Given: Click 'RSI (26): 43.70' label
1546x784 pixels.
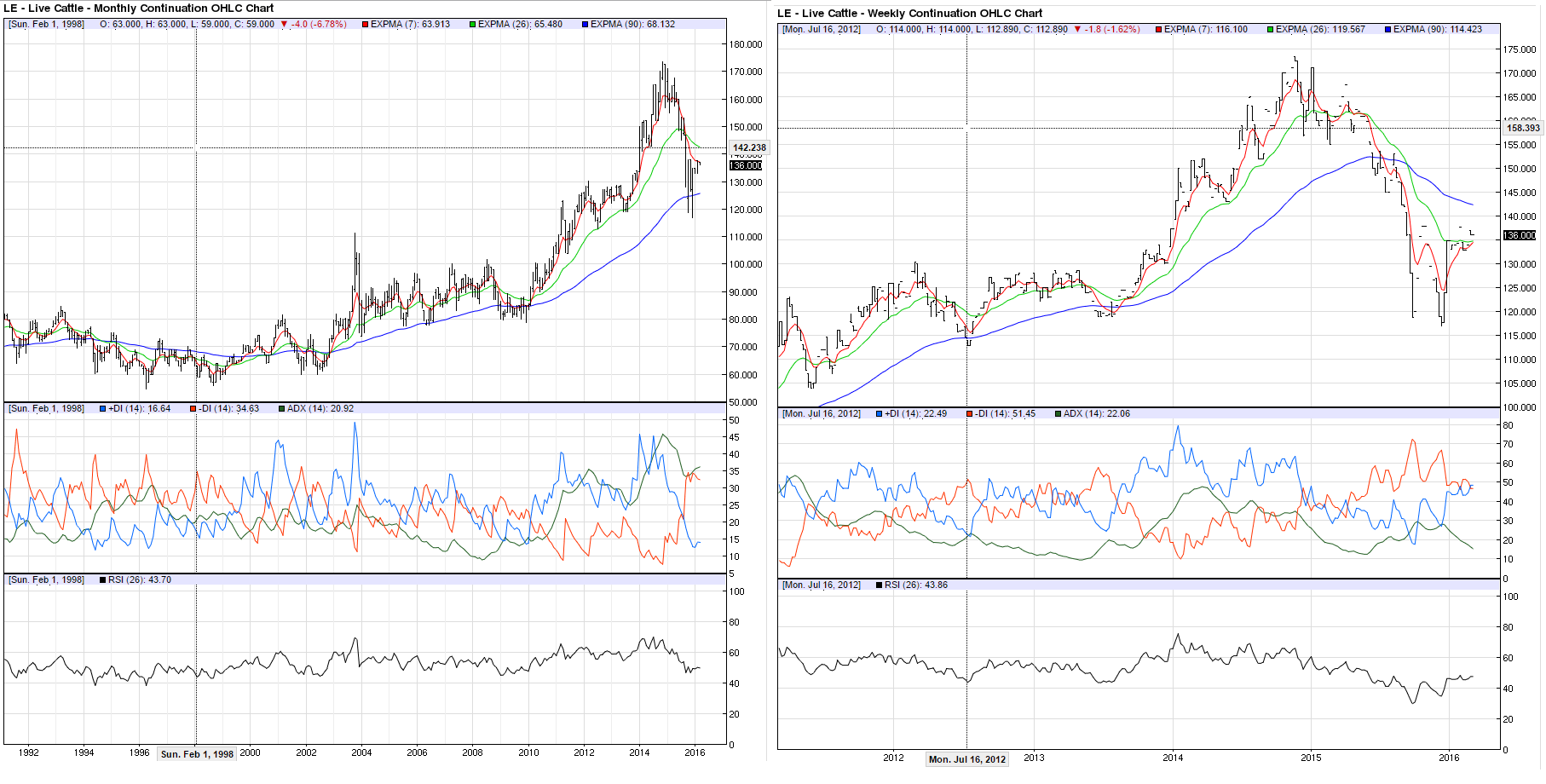Looking at the screenshot, I should pyautogui.click(x=140, y=580).
